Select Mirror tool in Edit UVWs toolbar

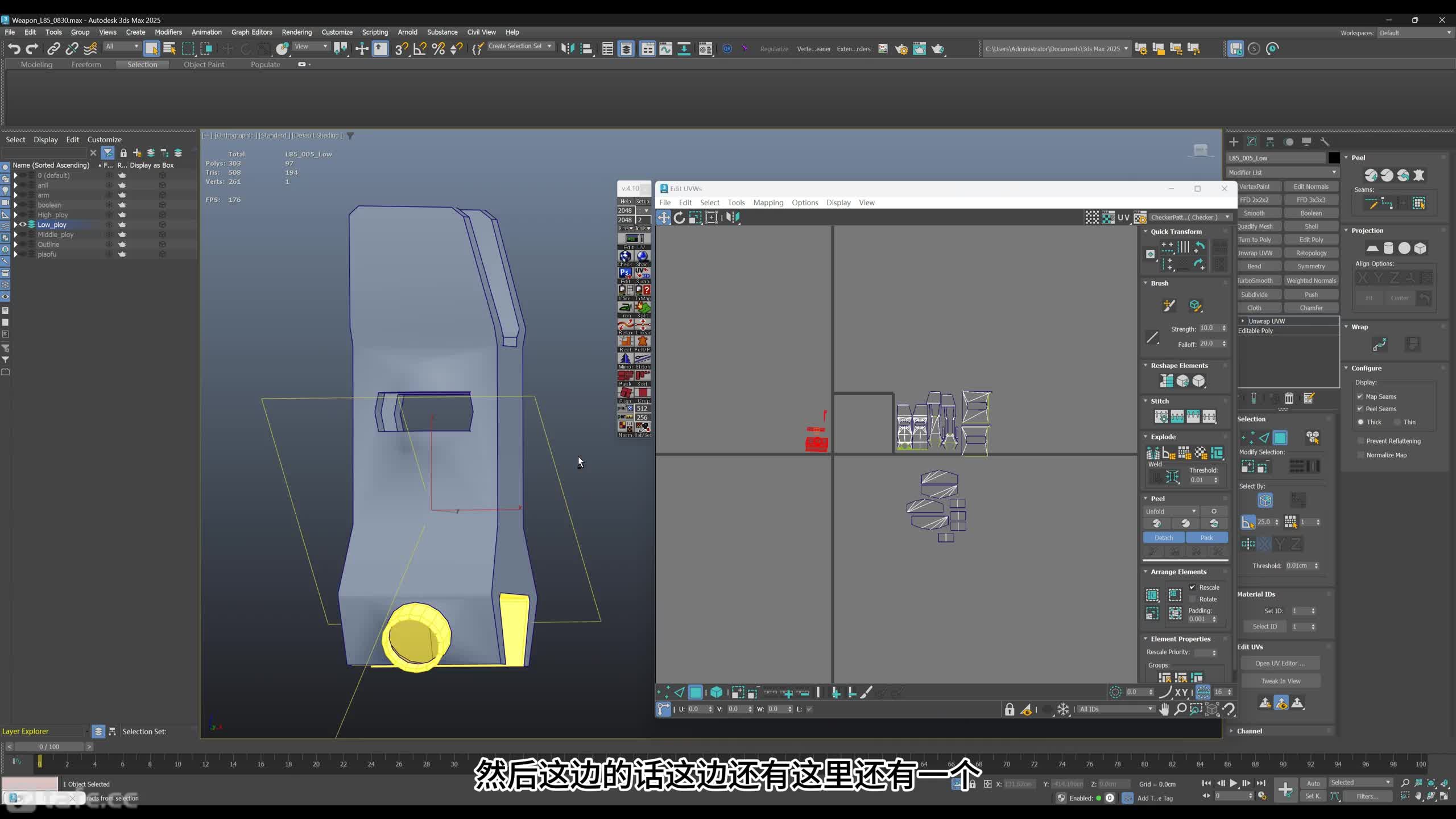tap(733, 217)
